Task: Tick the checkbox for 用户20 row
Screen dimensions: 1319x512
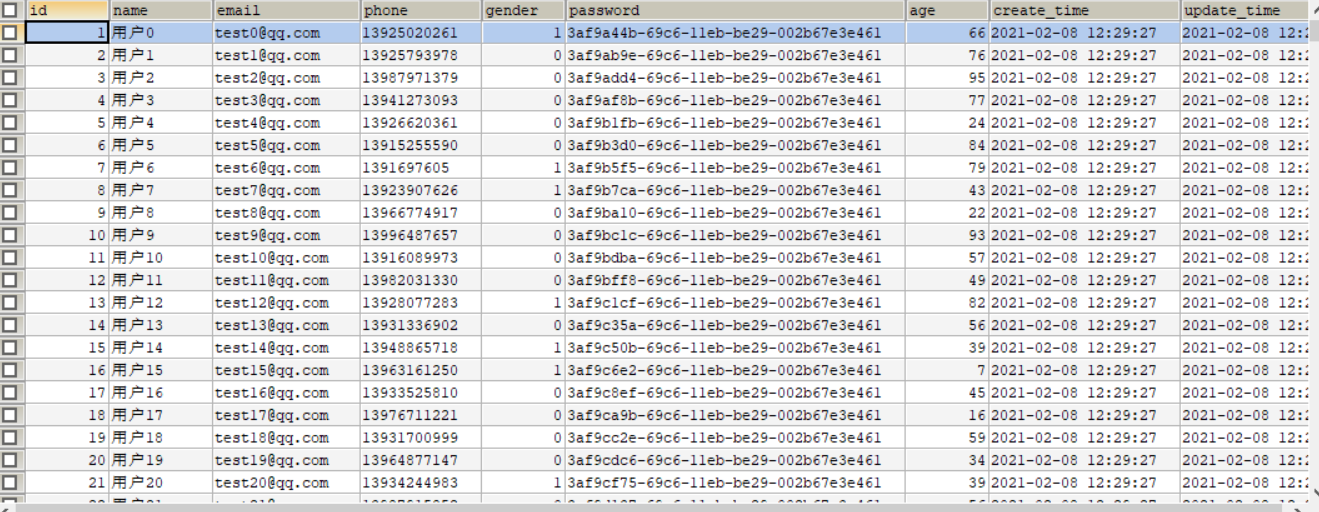Action: point(10,483)
